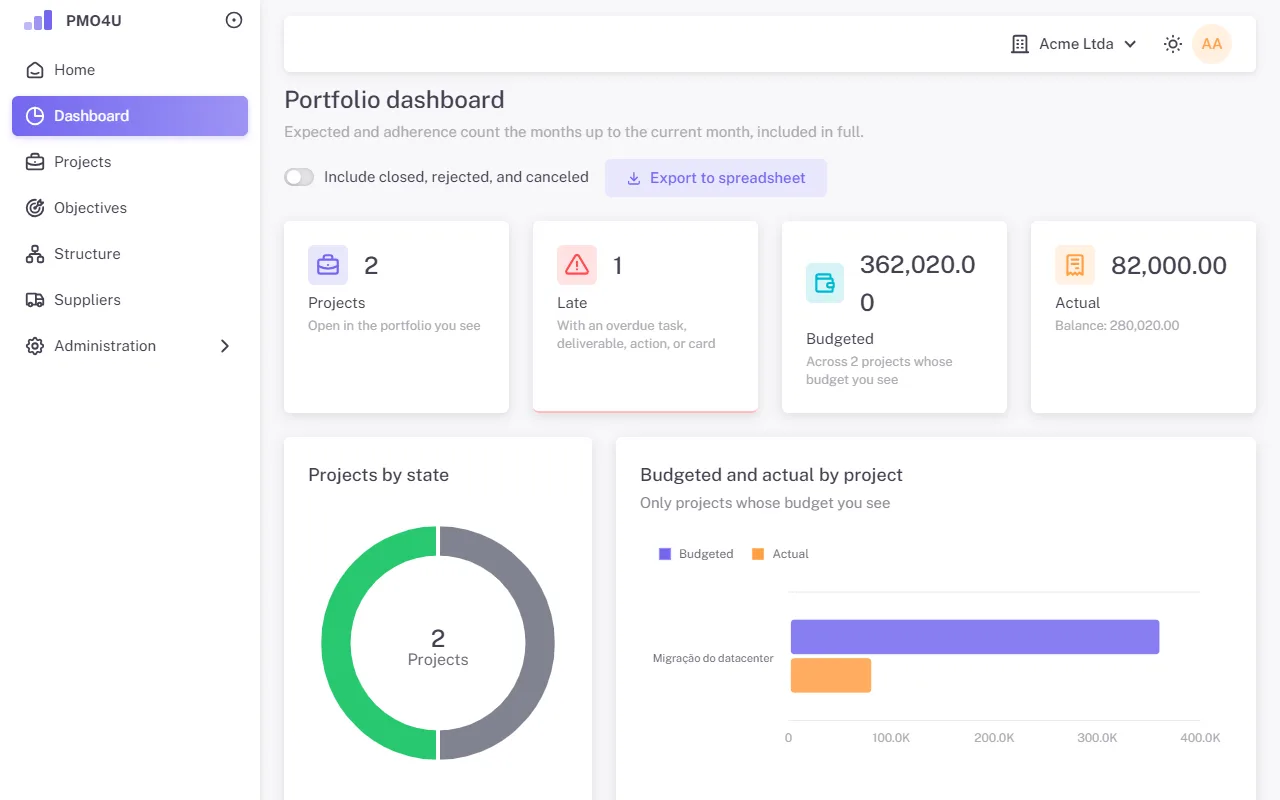Click the orange Actual bar
This screenshot has width=1280, height=800.
[x=831, y=675]
